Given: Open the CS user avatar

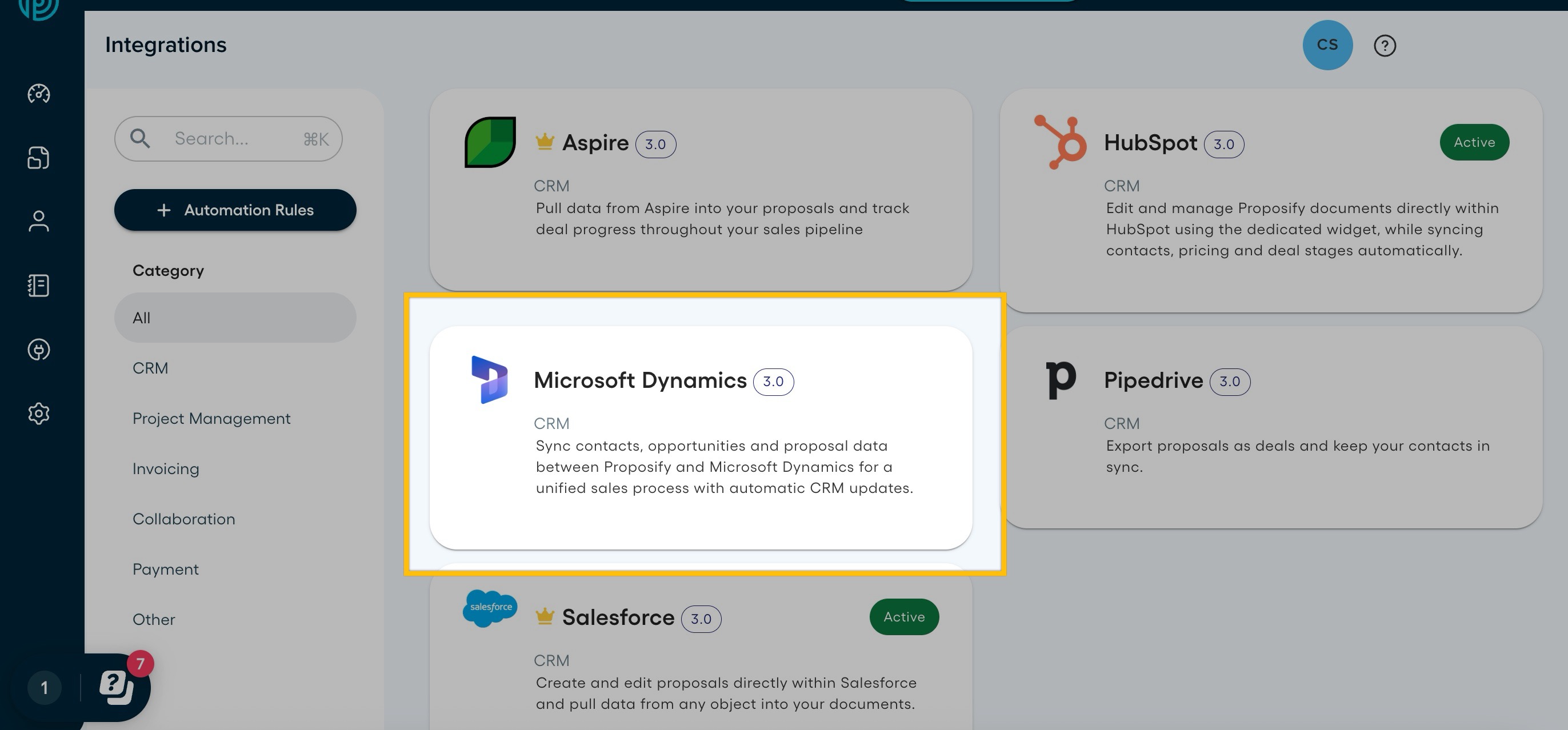Looking at the screenshot, I should click(1327, 45).
